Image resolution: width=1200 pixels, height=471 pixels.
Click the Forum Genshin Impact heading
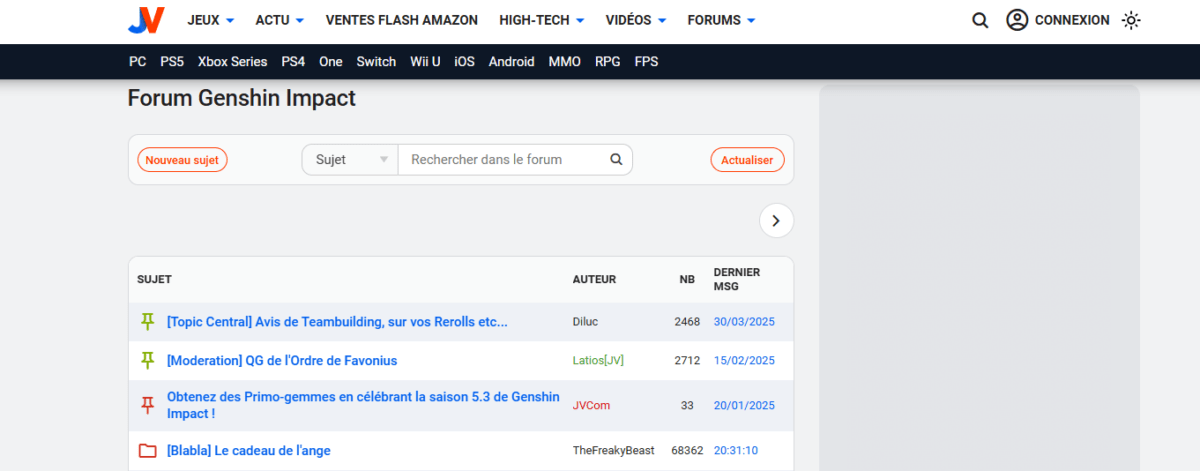[x=242, y=98]
